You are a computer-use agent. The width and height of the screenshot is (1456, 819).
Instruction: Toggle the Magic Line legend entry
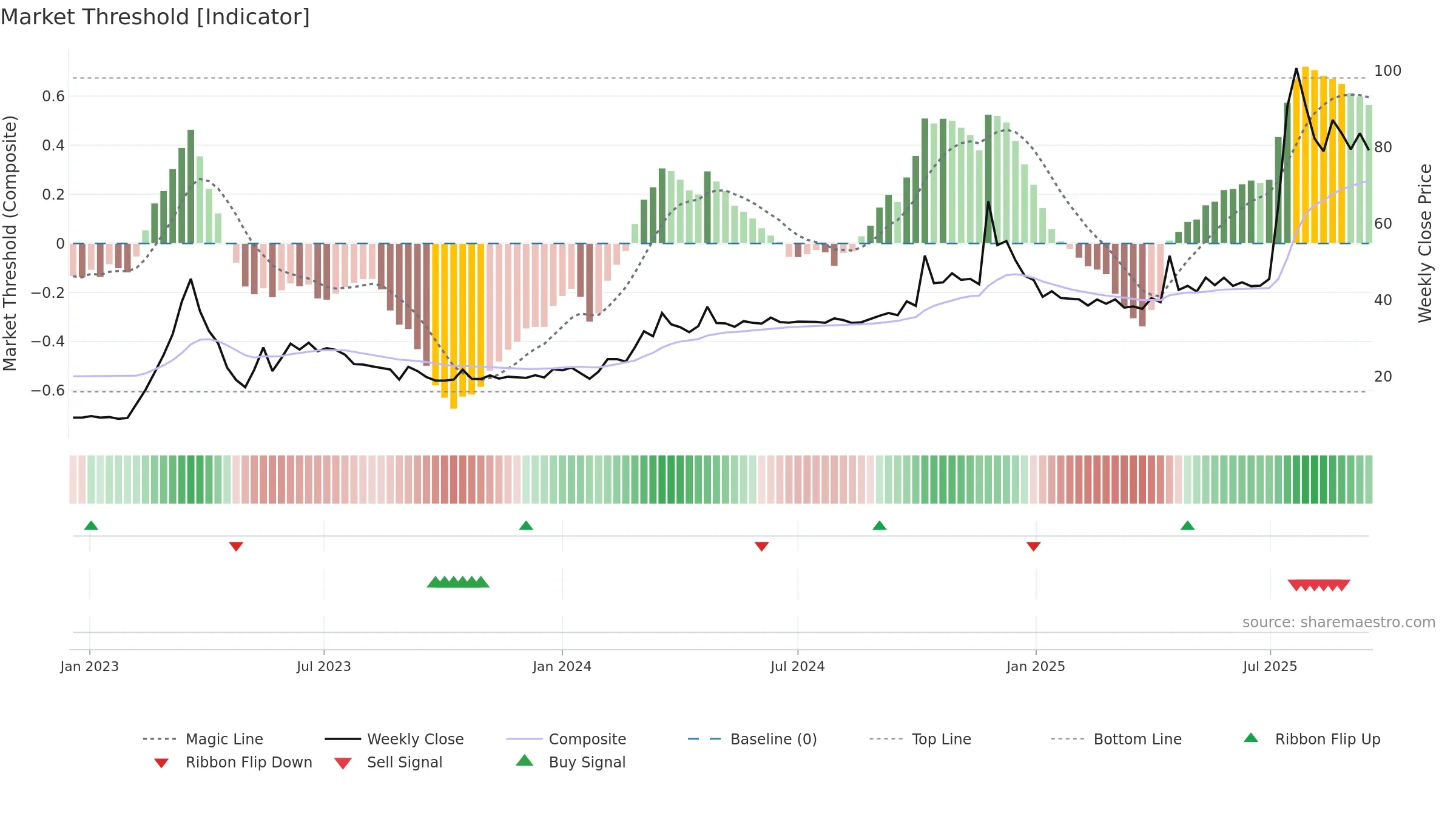203,739
